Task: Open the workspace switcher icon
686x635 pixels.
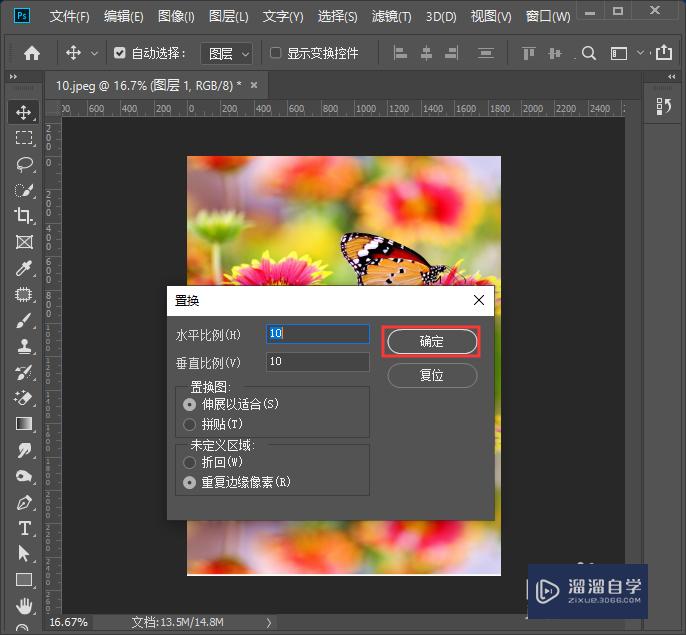Action: tap(619, 53)
